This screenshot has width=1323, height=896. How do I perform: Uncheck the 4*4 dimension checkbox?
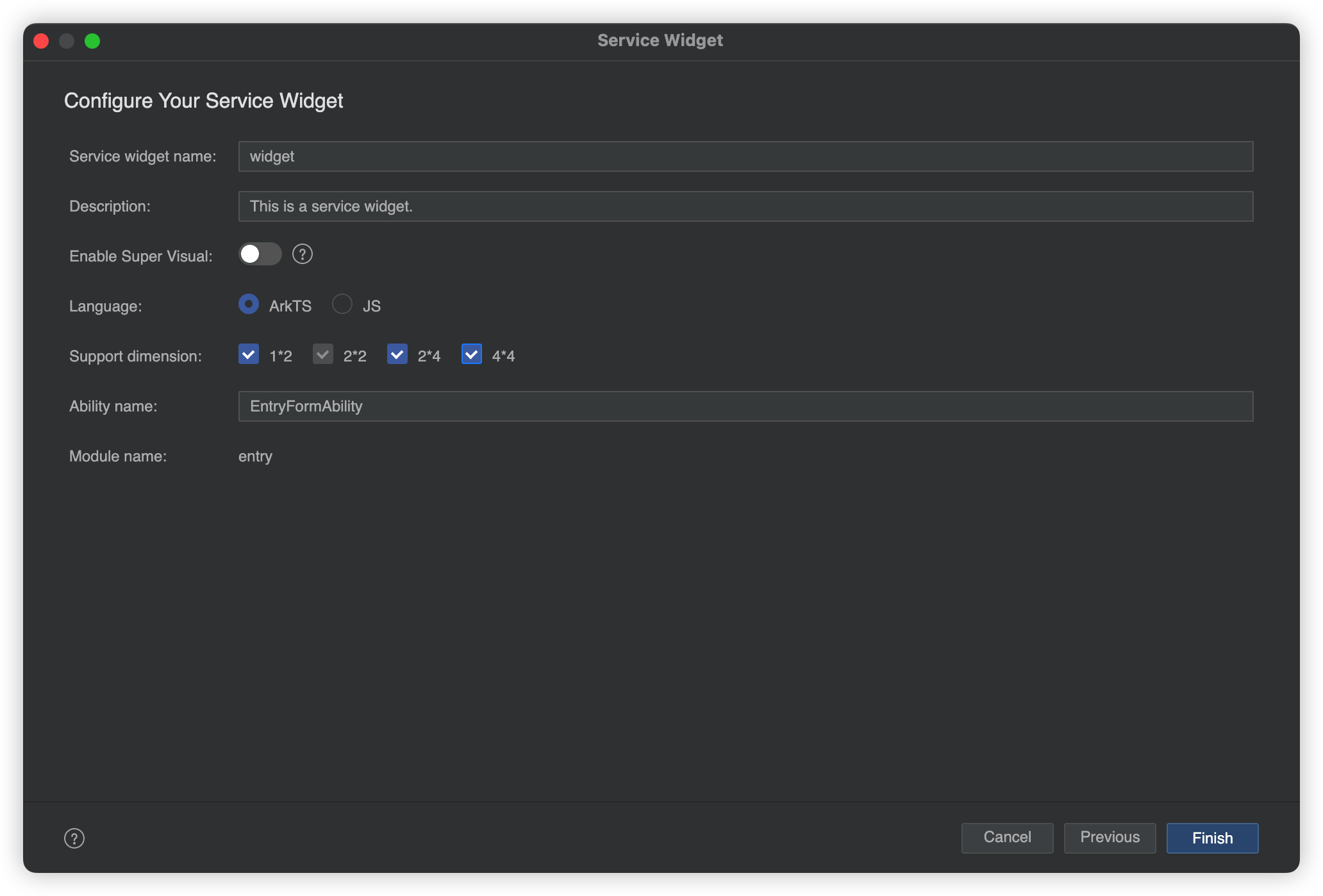472,354
